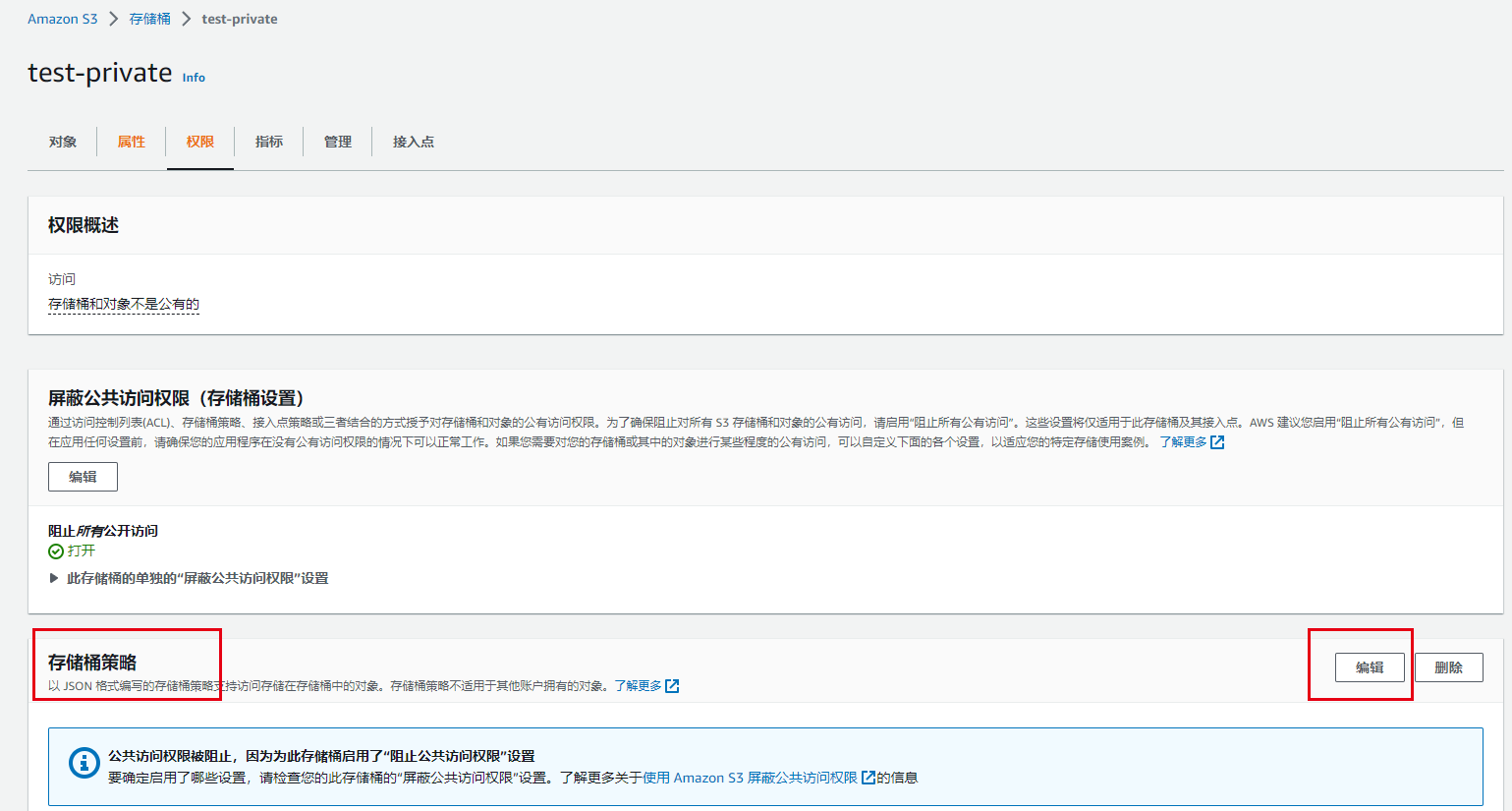This screenshot has width=1512, height=811.
Task: Click the info circle icon in the blue banner
Action: pos(84,765)
